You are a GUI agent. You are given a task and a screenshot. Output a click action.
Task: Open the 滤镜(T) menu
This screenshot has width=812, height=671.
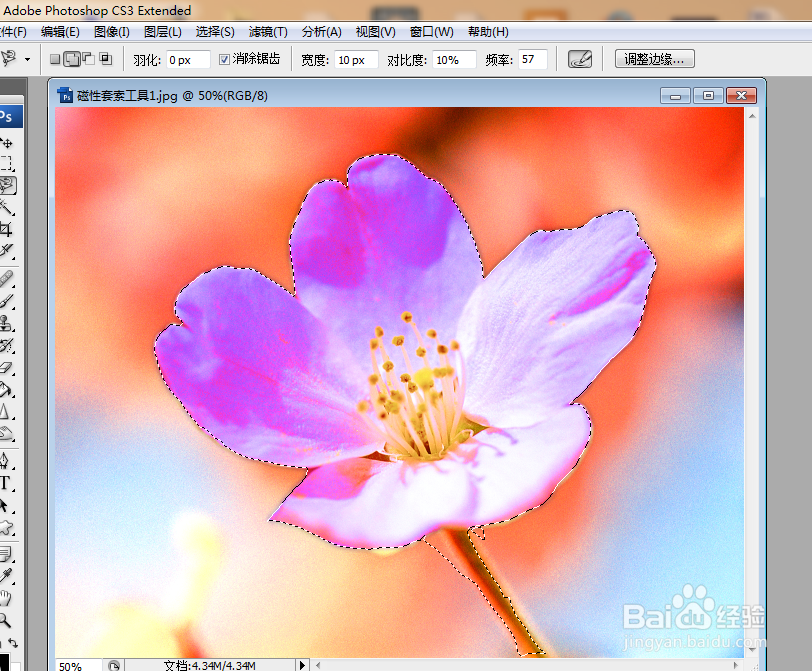[x=268, y=32]
